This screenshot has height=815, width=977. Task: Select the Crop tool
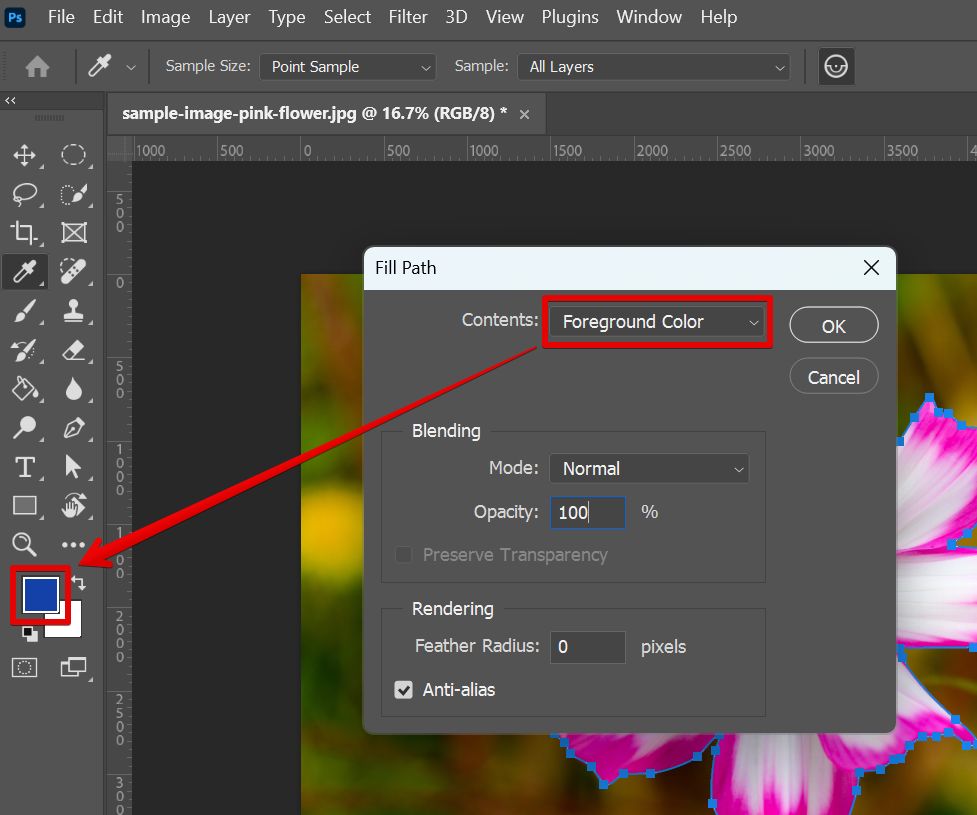[x=24, y=233]
